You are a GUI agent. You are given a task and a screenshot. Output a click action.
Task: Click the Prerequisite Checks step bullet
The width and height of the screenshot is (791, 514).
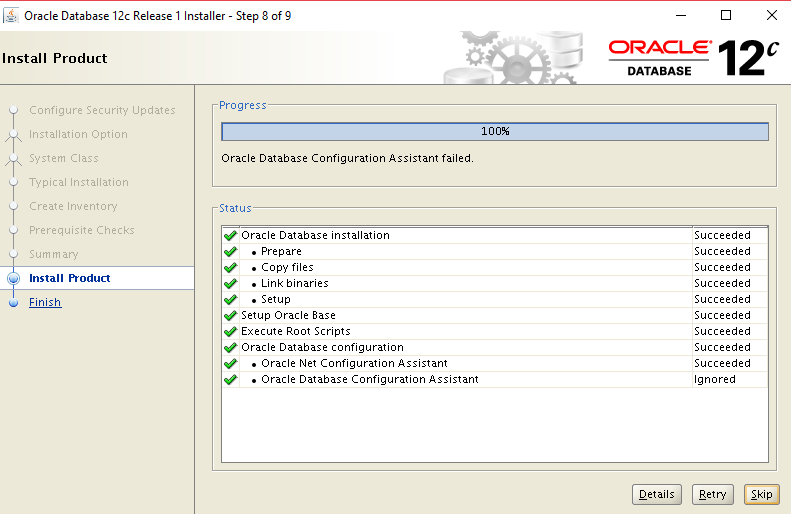(x=14, y=230)
